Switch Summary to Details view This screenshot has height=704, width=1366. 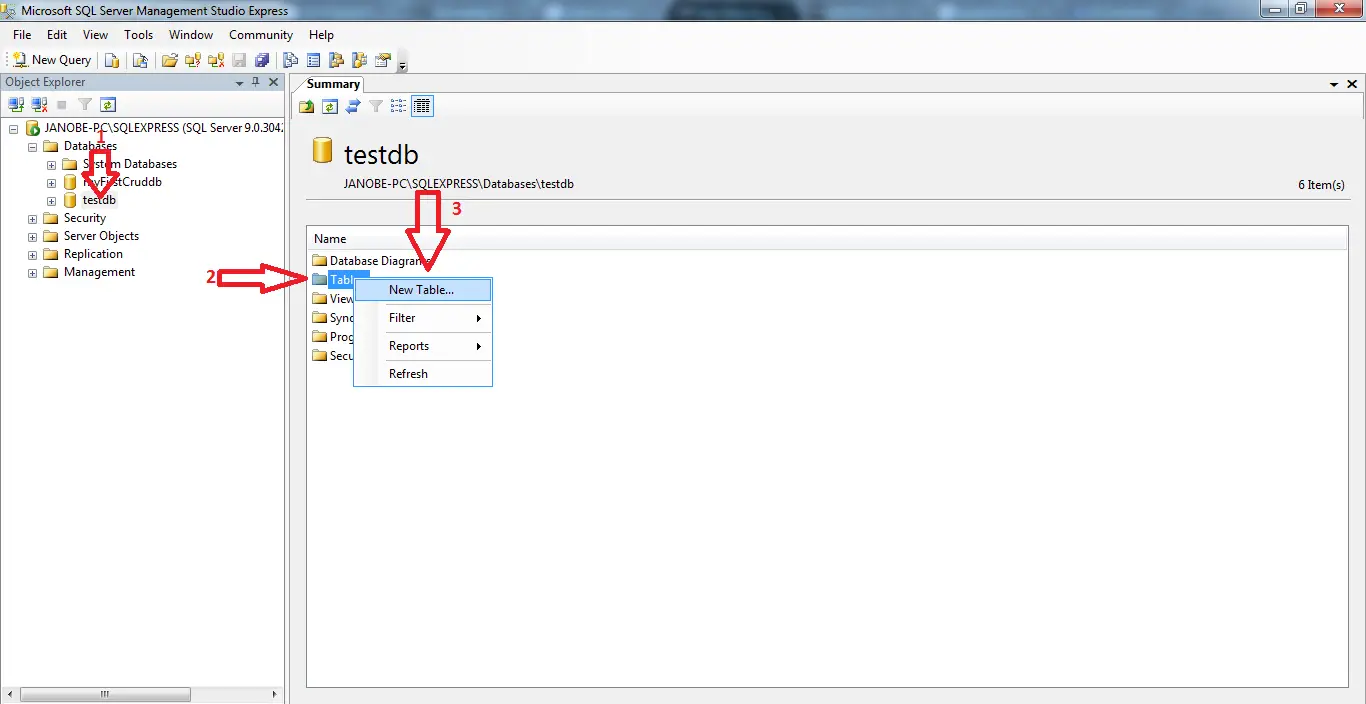422,106
